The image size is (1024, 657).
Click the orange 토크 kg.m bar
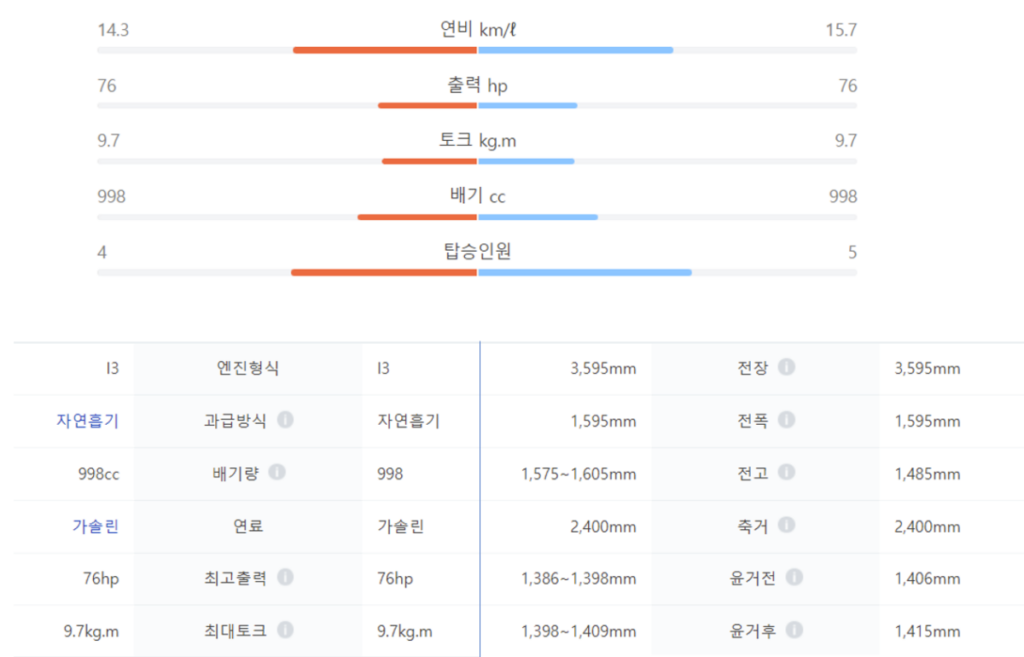tap(429, 161)
